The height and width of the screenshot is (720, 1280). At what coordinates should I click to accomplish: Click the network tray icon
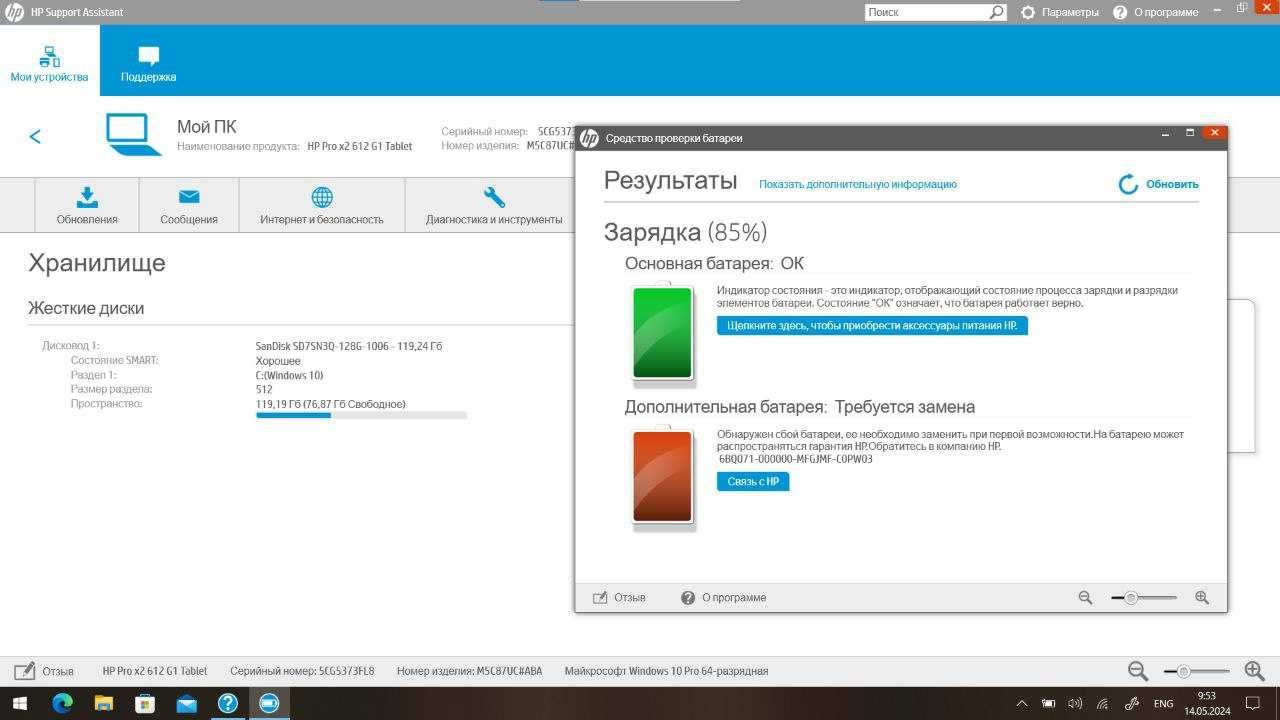point(1102,704)
